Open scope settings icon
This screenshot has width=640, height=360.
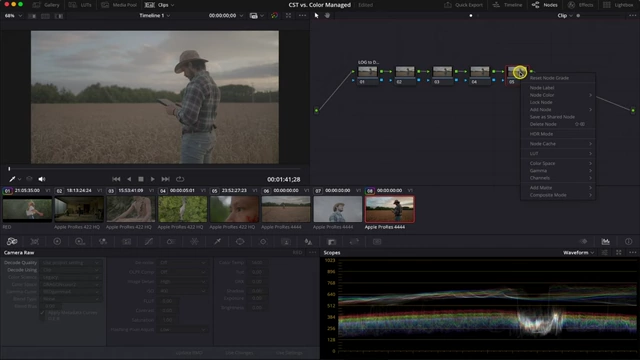[x=605, y=253]
